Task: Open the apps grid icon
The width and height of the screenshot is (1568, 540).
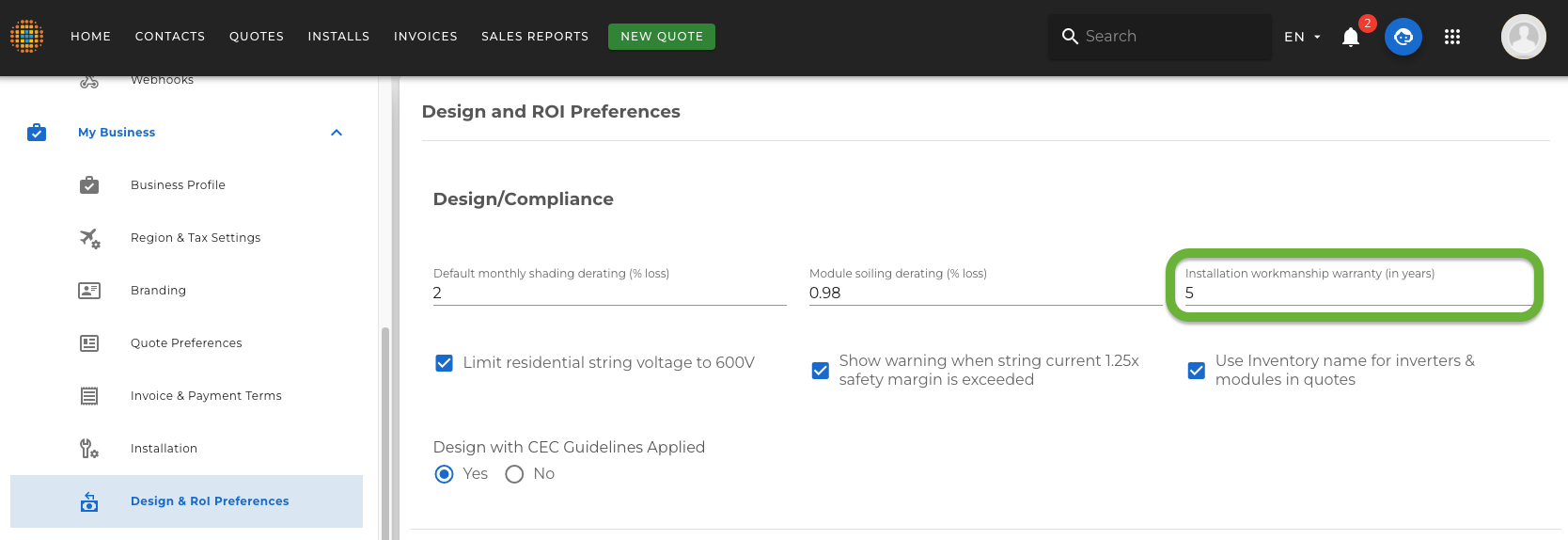Action: pos(1452,37)
